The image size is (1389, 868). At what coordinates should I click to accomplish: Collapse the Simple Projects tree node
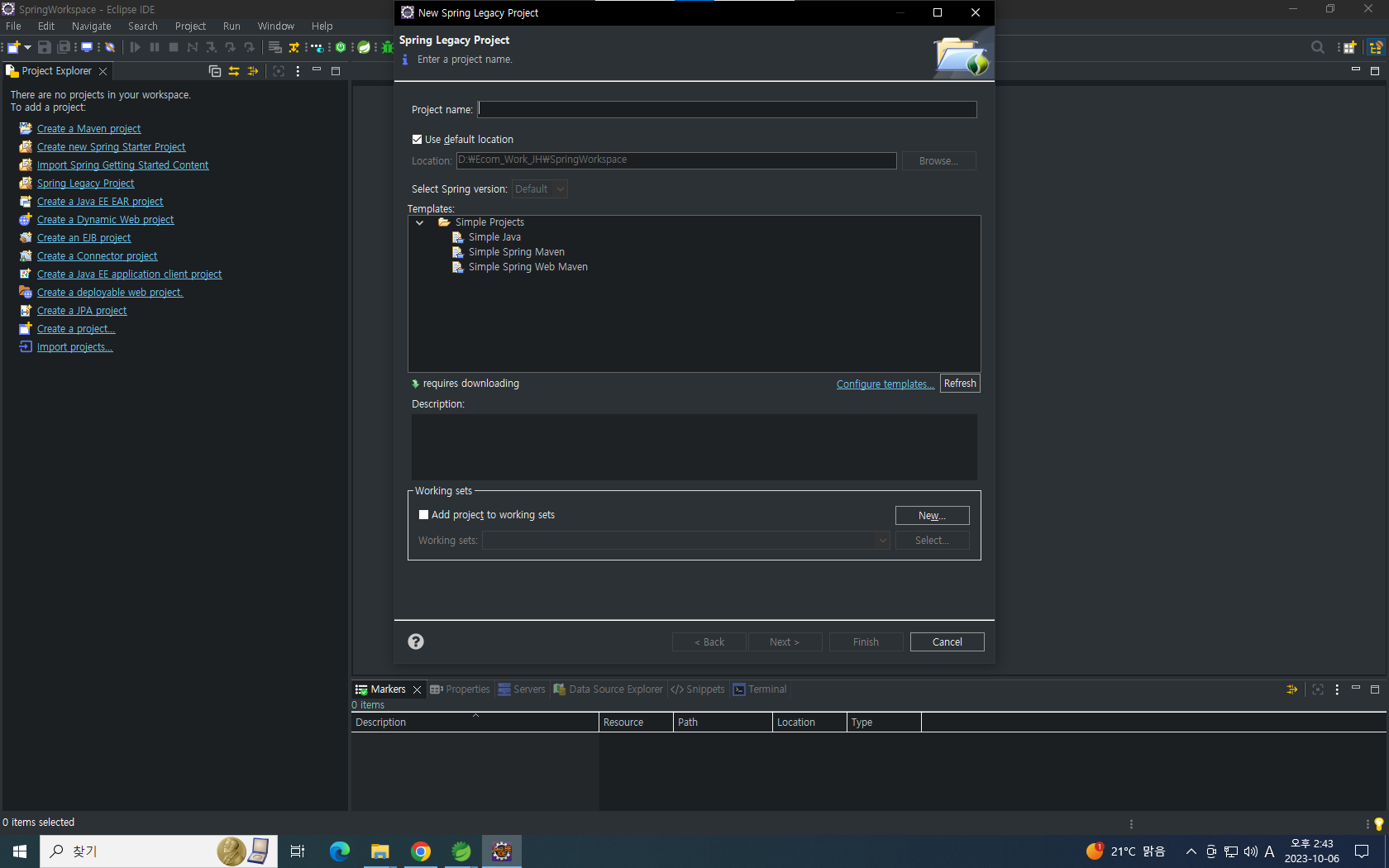pyautogui.click(x=420, y=222)
